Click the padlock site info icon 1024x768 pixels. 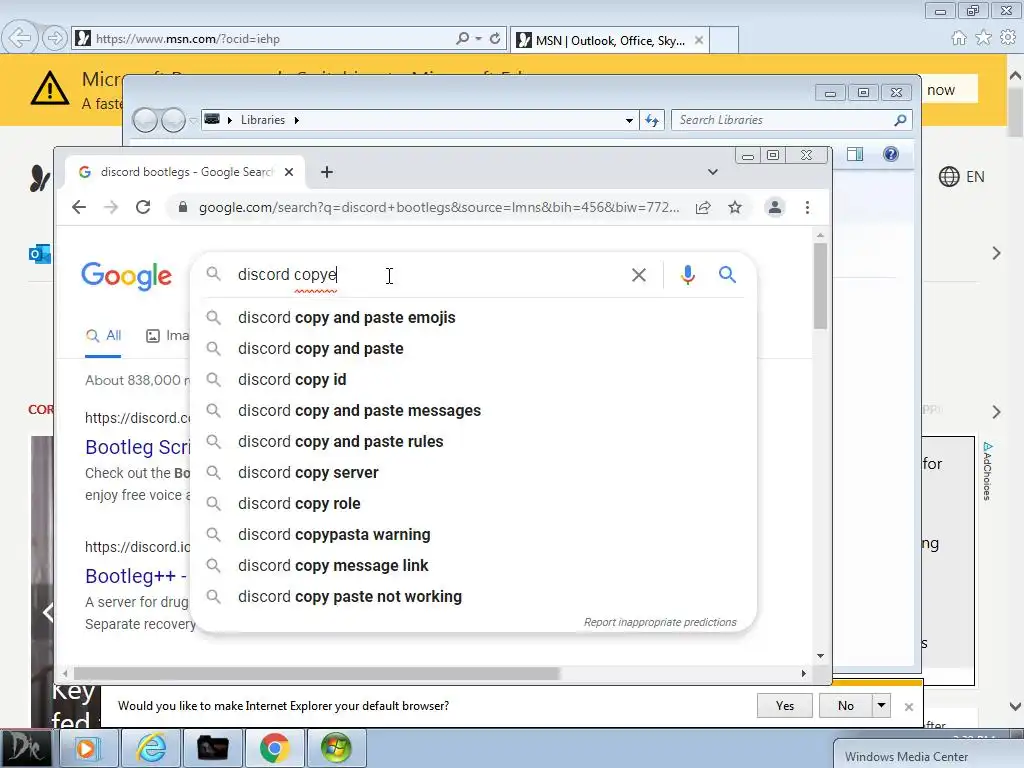tap(183, 208)
